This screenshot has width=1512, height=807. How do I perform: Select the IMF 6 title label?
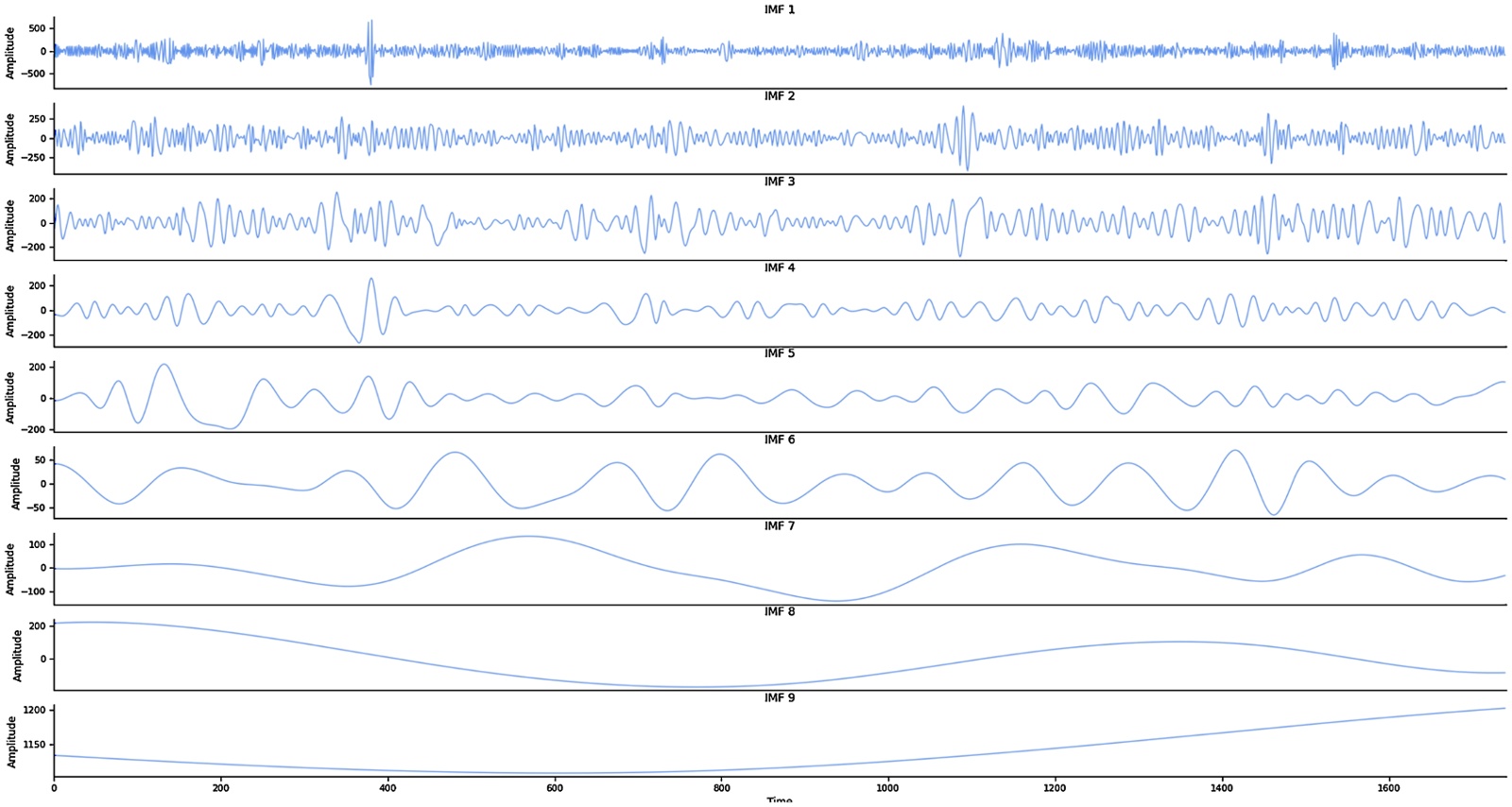pyautogui.click(x=780, y=439)
